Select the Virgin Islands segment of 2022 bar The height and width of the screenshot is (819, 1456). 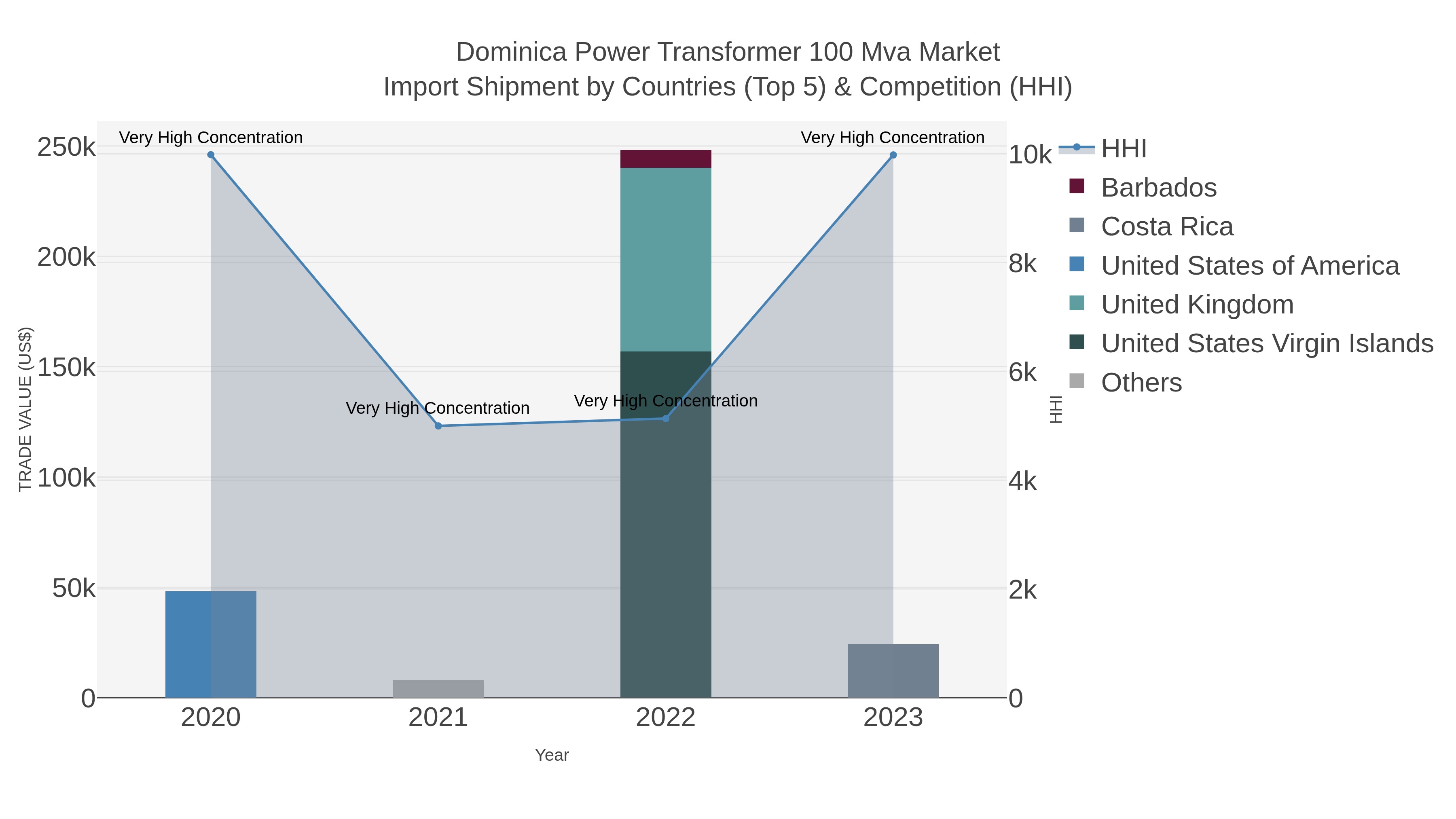666,525
